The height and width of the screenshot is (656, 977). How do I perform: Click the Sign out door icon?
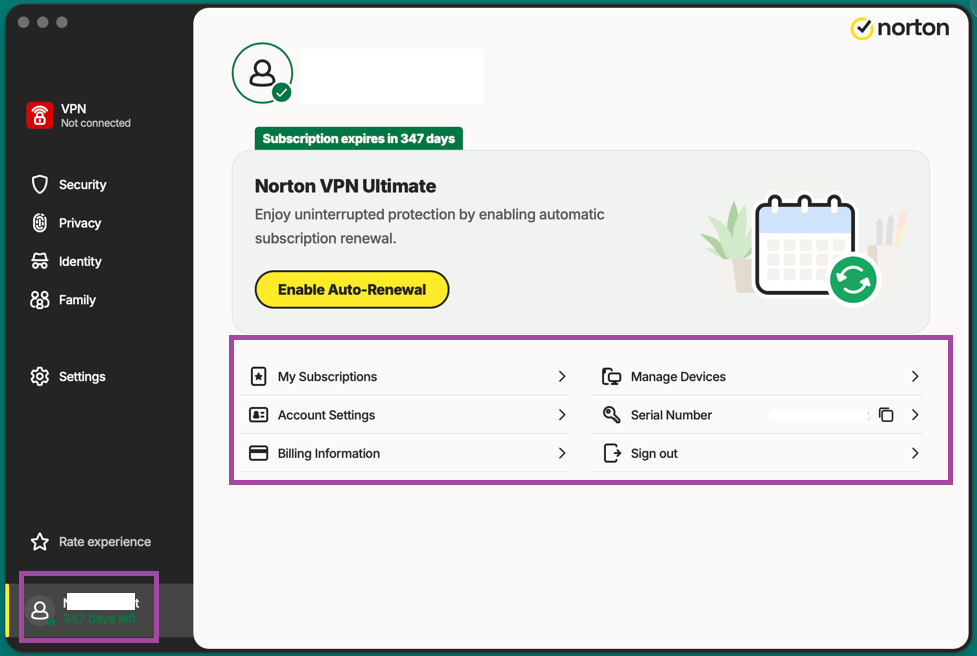tap(612, 453)
